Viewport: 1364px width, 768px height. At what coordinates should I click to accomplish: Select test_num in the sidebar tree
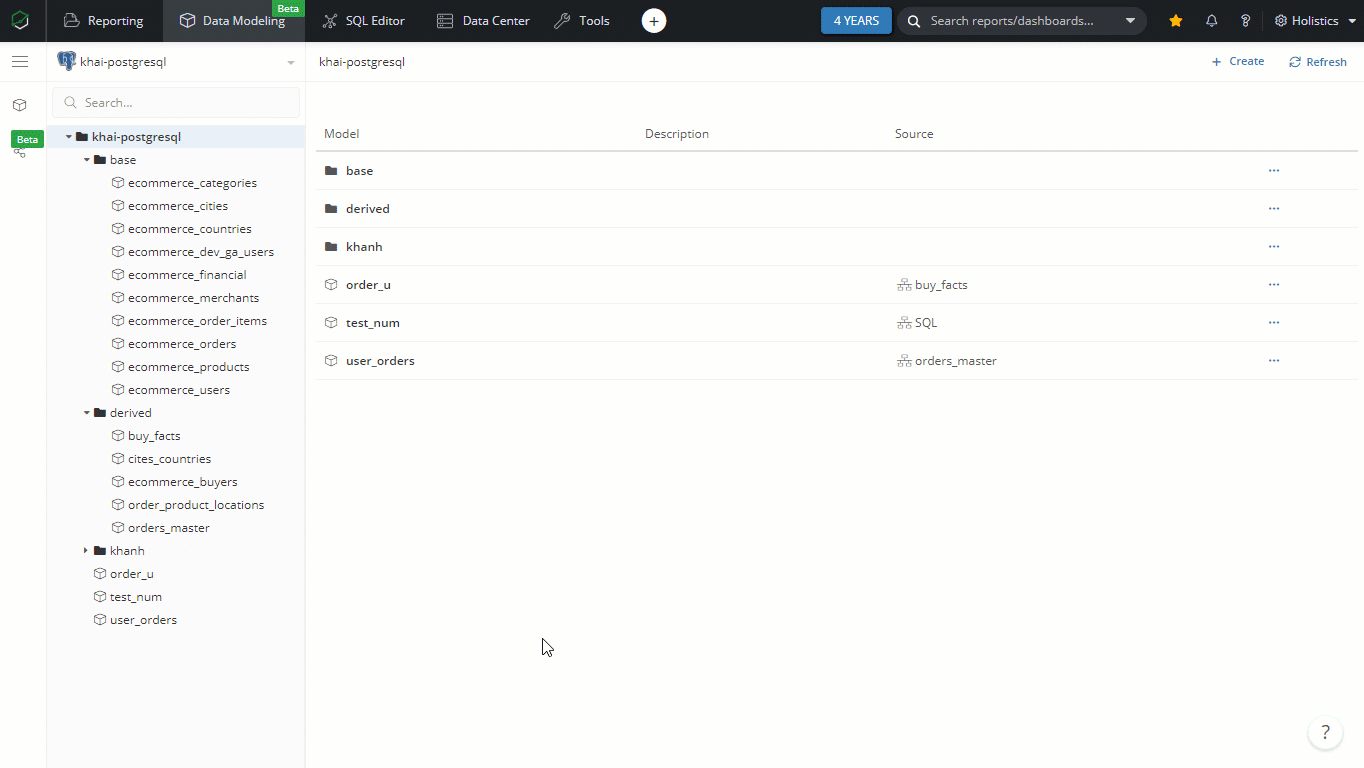click(x=136, y=597)
